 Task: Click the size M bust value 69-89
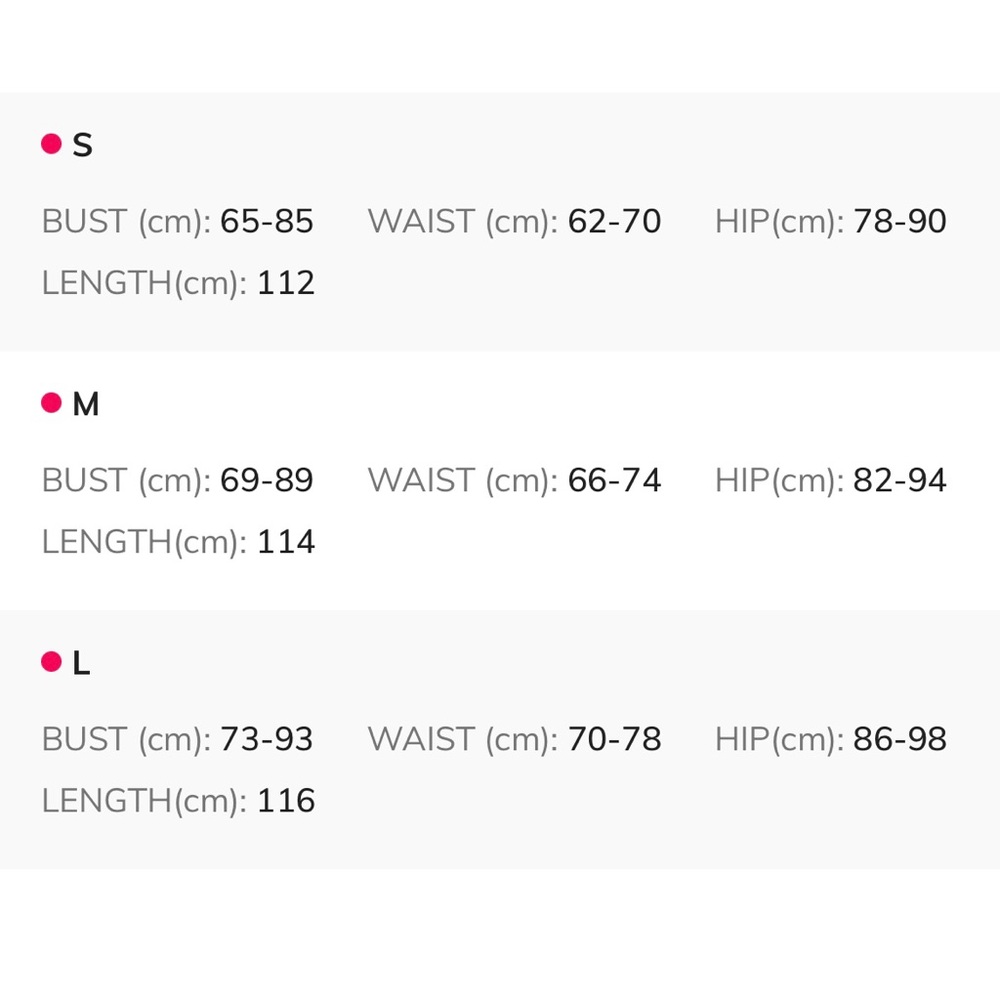266,481
